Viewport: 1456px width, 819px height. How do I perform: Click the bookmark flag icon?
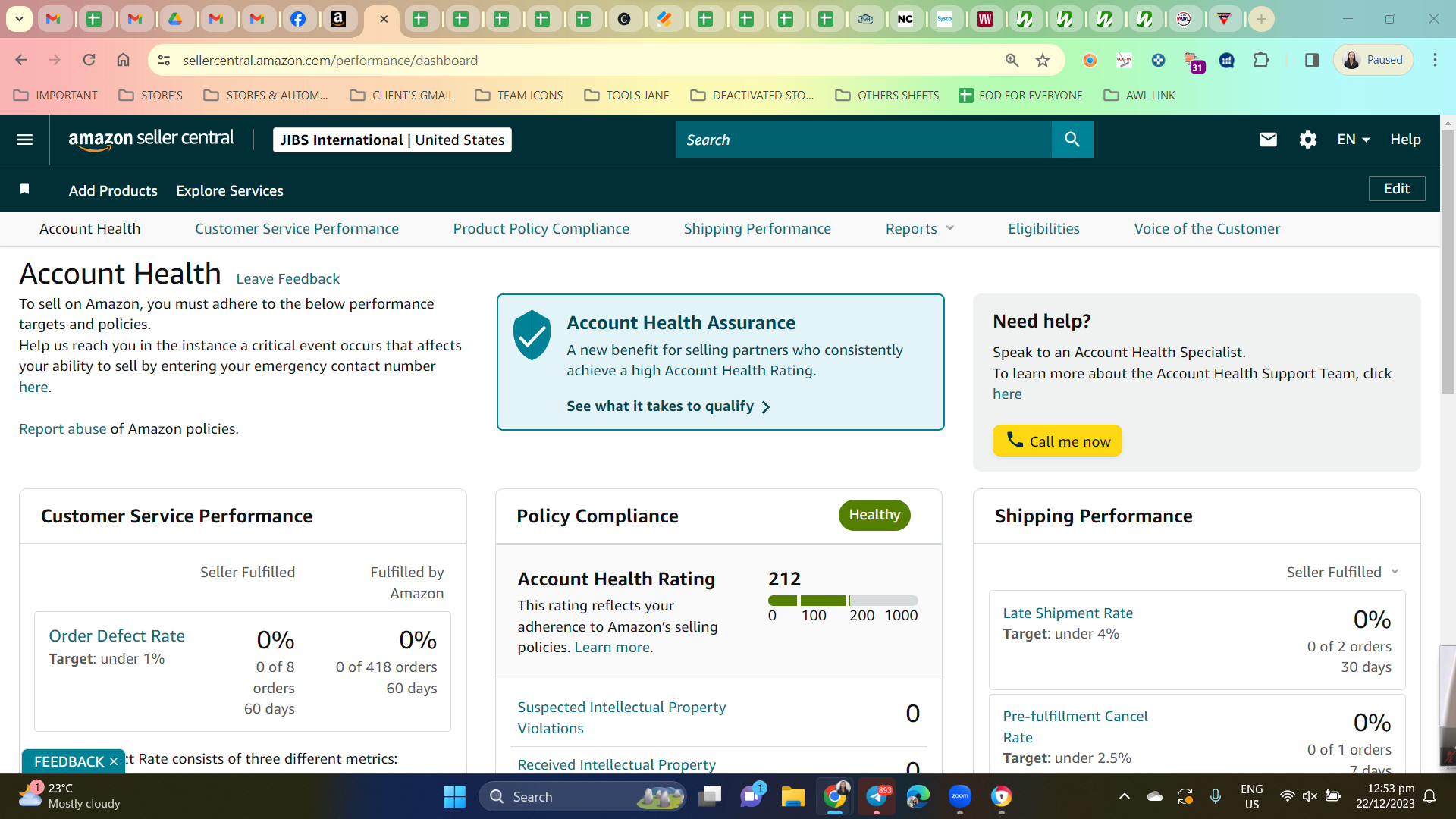click(x=24, y=189)
